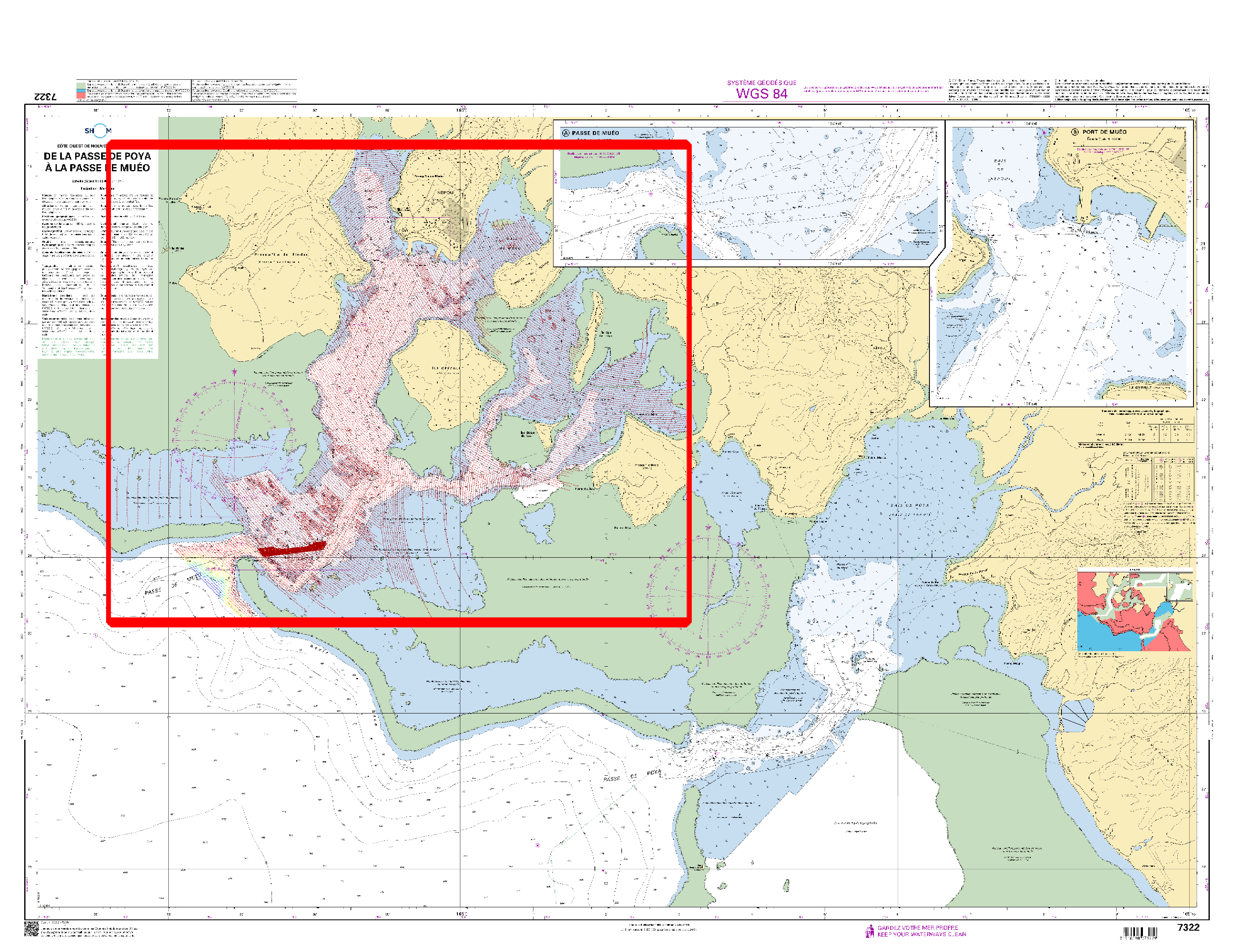Click the barcode next to chart number 7322
This screenshot has width=1234, height=952.
click(1139, 932)
